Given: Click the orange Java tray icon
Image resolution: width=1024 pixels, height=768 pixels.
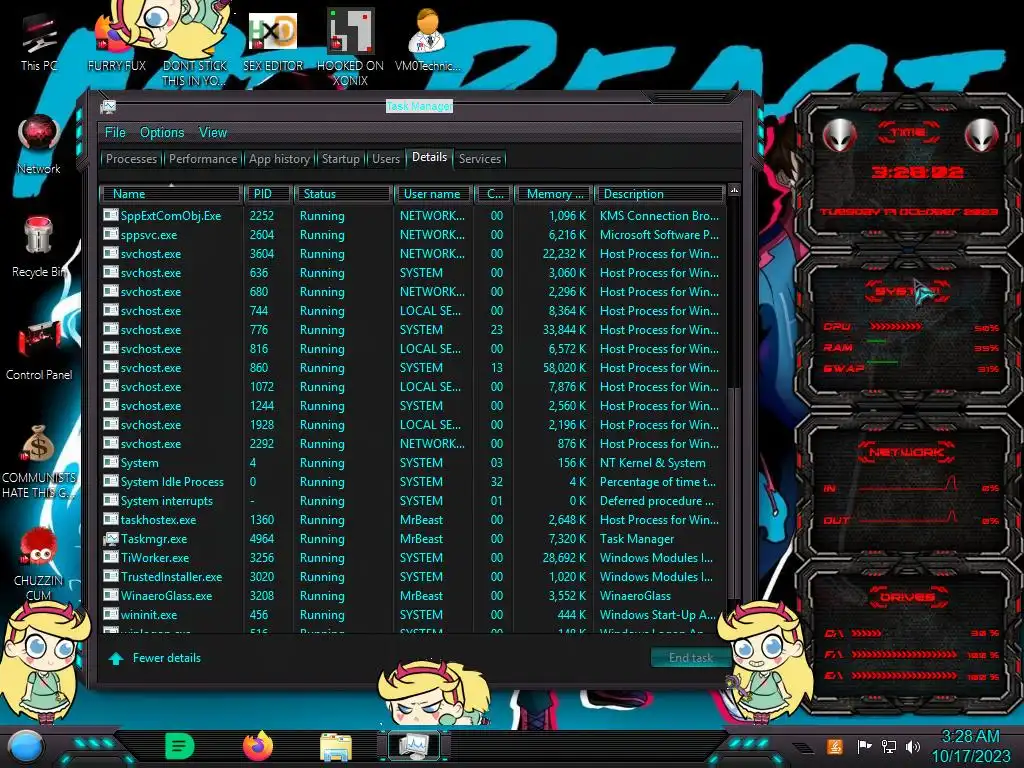Looking at the screenshot, I should coord(834,746).
